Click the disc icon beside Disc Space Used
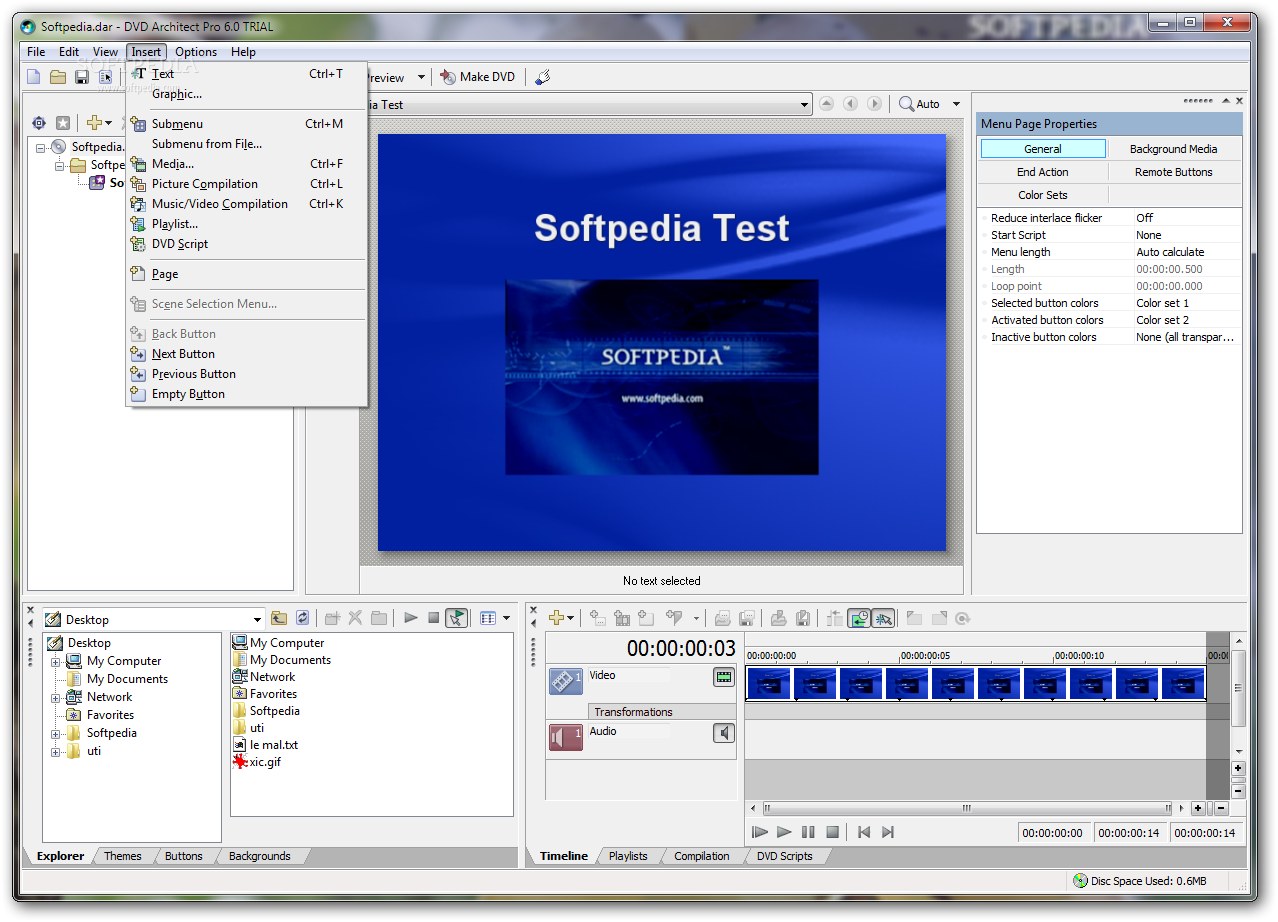Viewport: 1278px width, 922px height. click(x=1080, y=881)
